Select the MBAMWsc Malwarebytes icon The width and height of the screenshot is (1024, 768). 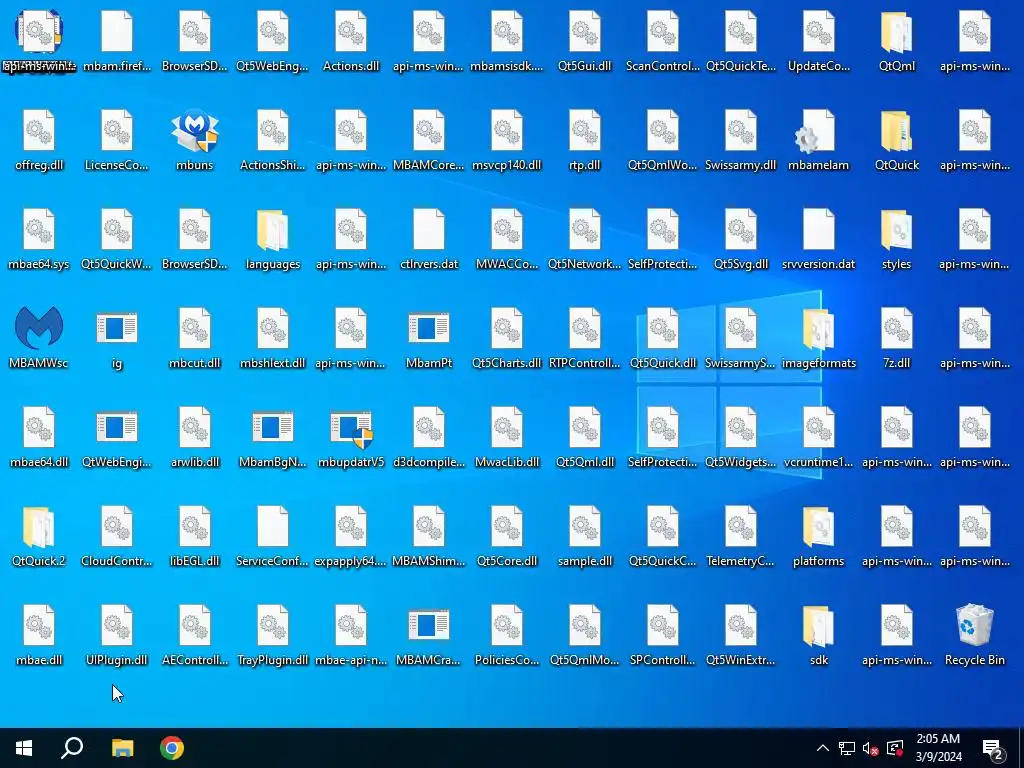(39, 328)
